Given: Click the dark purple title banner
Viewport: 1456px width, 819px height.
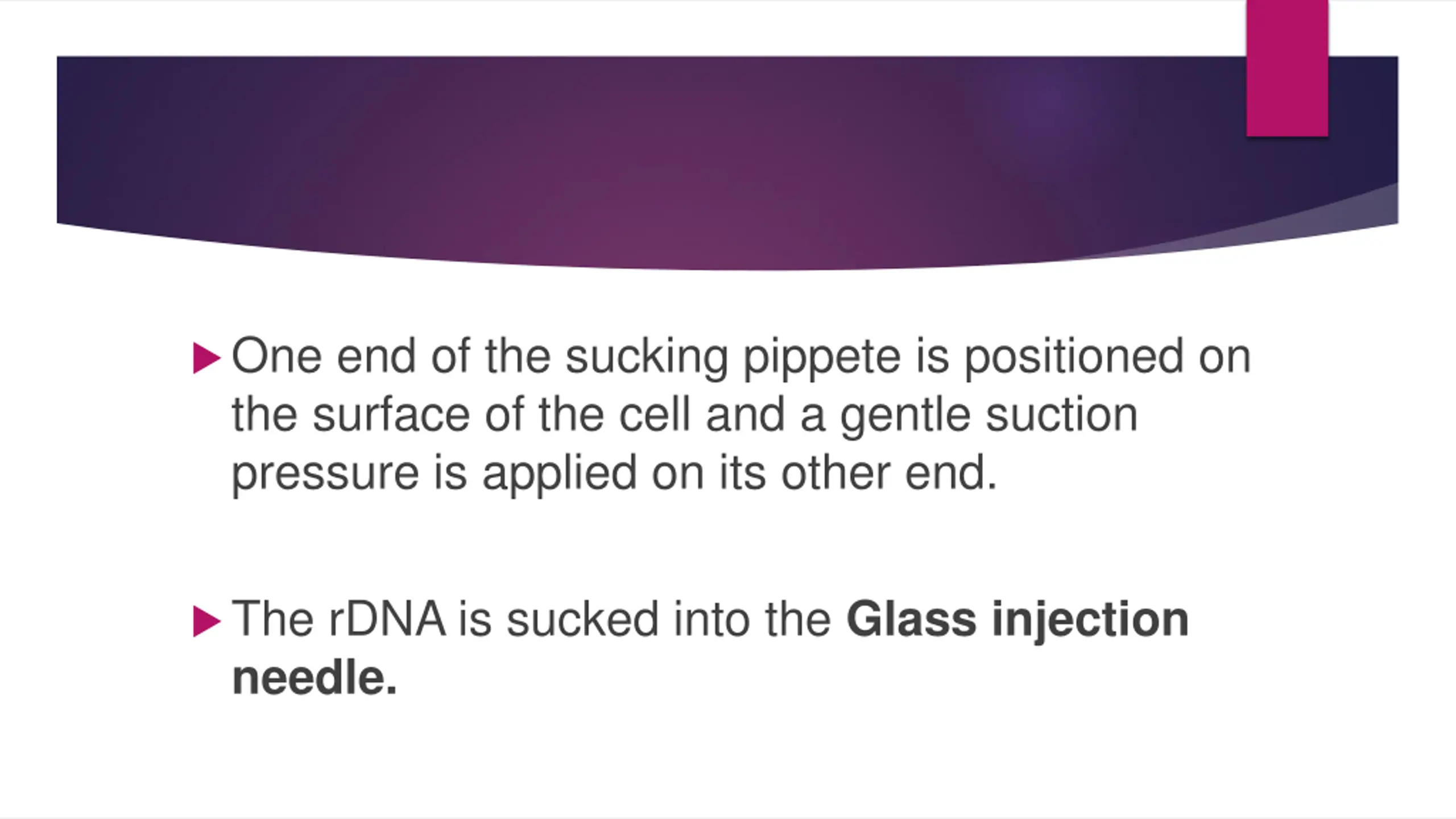Looking at the screenshot, I should pos(727,163).
